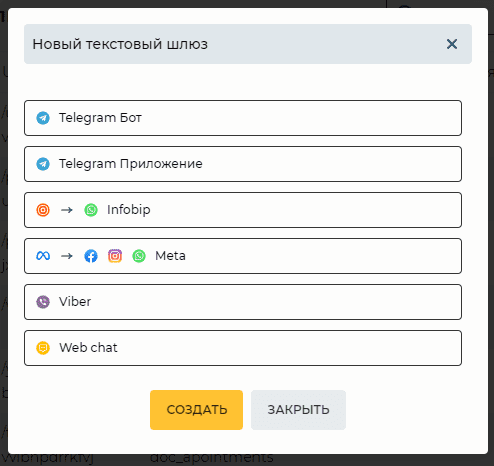Click the Facebook icon in Meta row
The width and height of the screenshot is (494, 466).
pos(91,256)
